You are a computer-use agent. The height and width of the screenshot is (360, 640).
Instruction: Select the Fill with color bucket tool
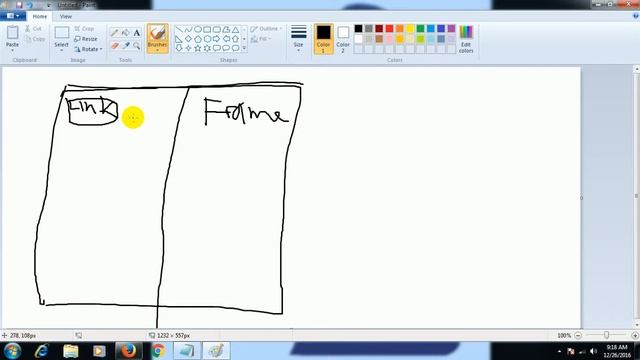[126, 33]
